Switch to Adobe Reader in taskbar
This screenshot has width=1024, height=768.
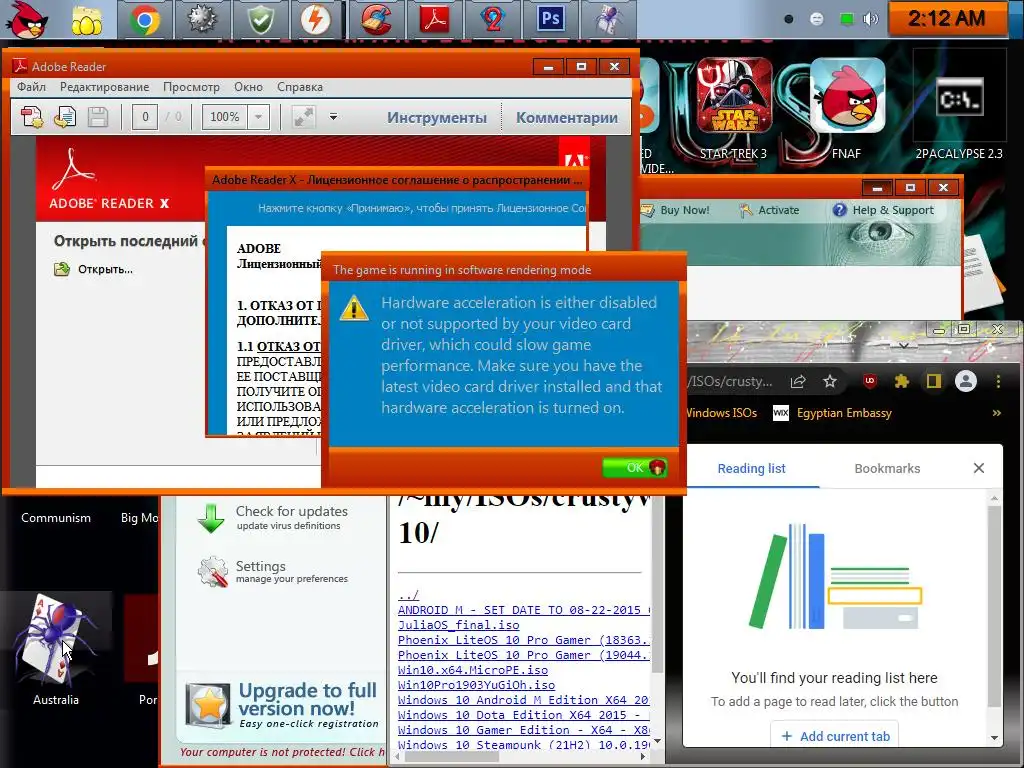click(x=434, y=20)
